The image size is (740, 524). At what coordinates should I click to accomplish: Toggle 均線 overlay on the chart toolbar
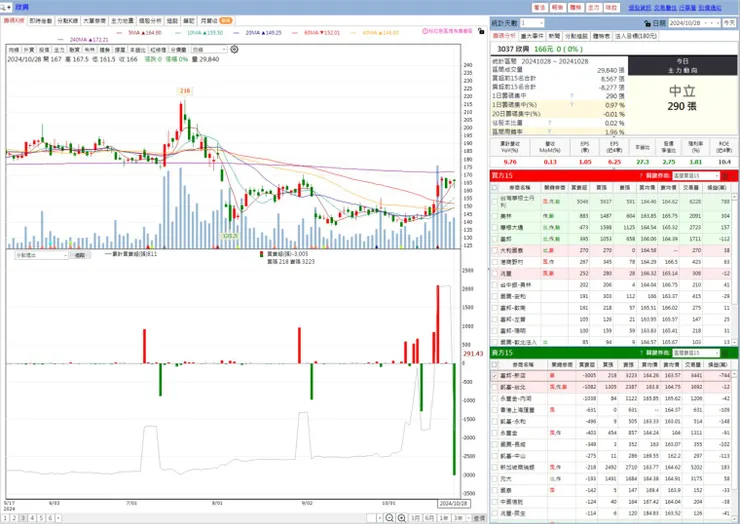pyautogui.click(x=14, y=50)
